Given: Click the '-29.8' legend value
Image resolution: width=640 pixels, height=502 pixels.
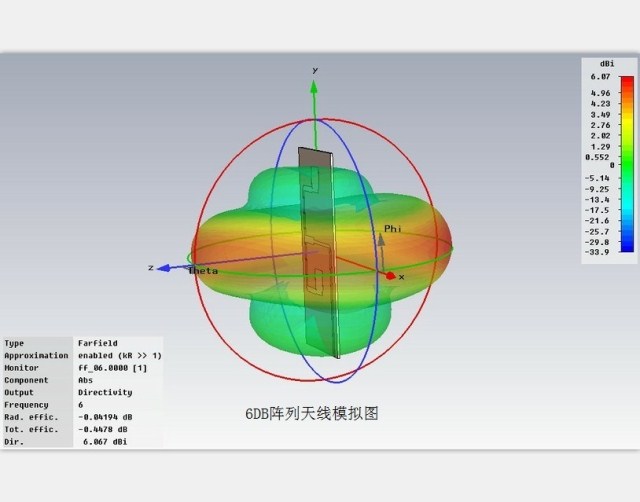Looking at the screenshot, I should [x=597, y=242].
